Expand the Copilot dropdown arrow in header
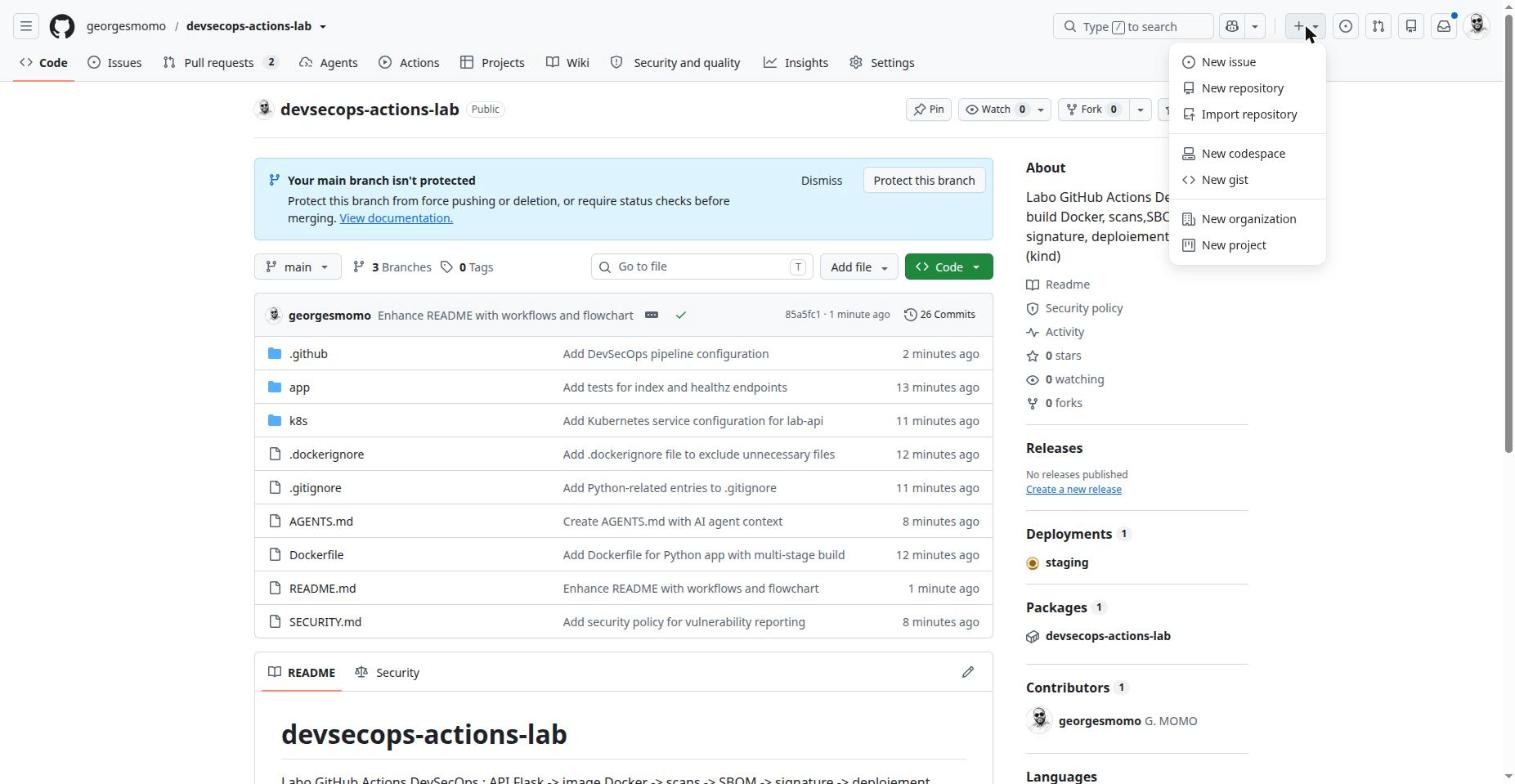Screen dimensions: 1515x784 [x=1255, y=26]
